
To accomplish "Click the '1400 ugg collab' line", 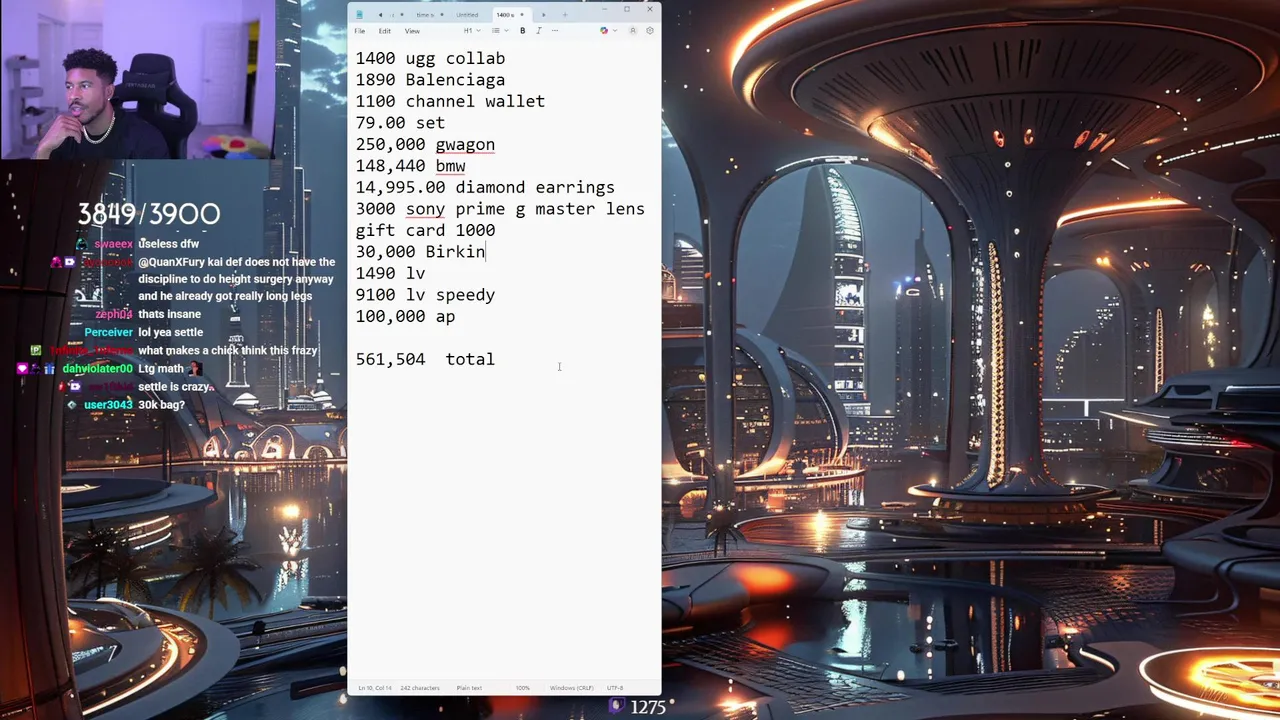I will coord(430,58).
